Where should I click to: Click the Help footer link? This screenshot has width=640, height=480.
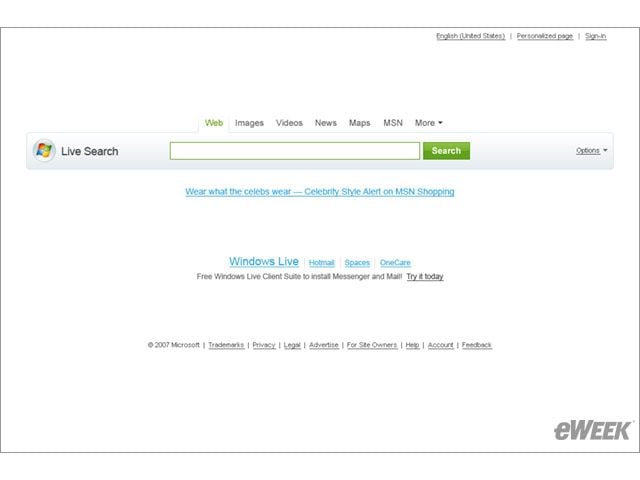coord(412,345)
